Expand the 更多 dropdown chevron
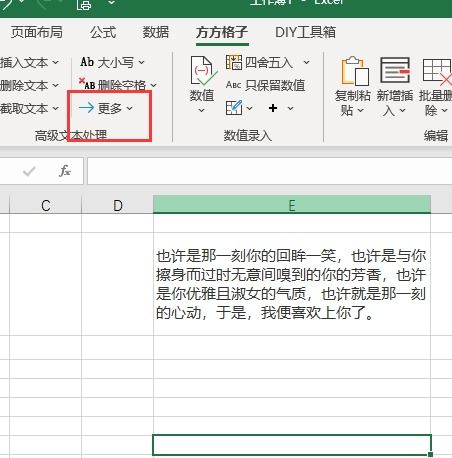Viewport: 452px width, 458px height. click(x=130, y=108)
